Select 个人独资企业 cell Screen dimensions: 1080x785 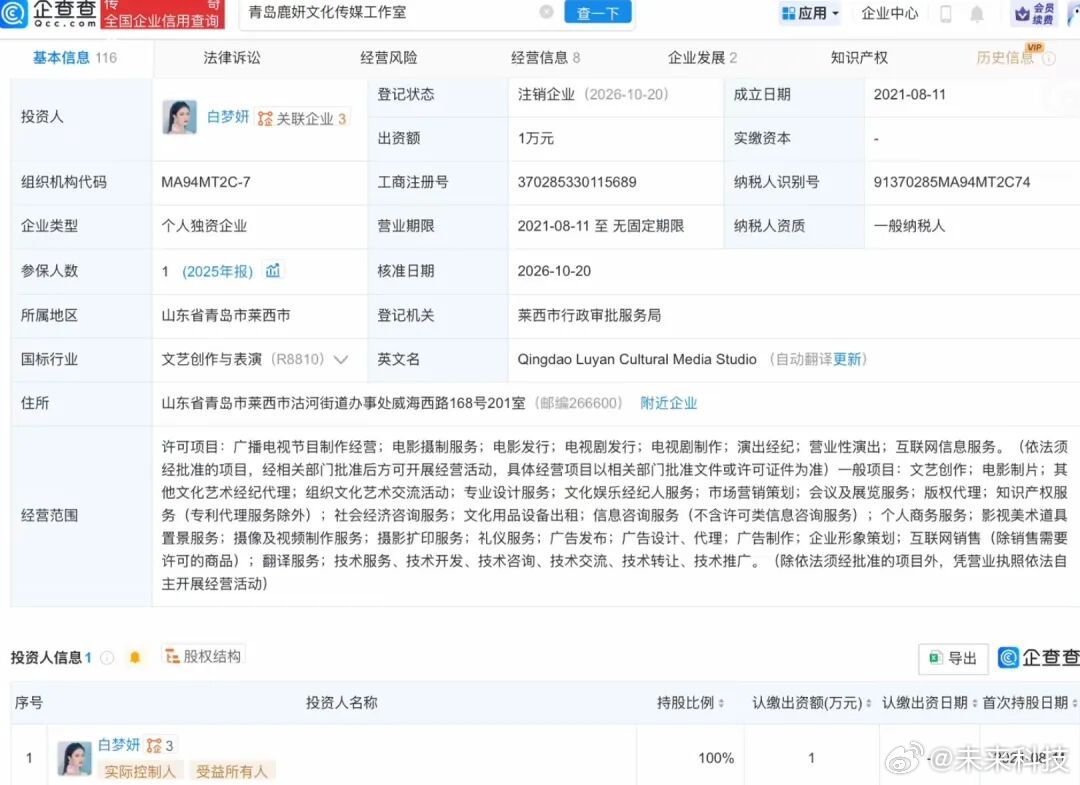[x=204, y=226]
